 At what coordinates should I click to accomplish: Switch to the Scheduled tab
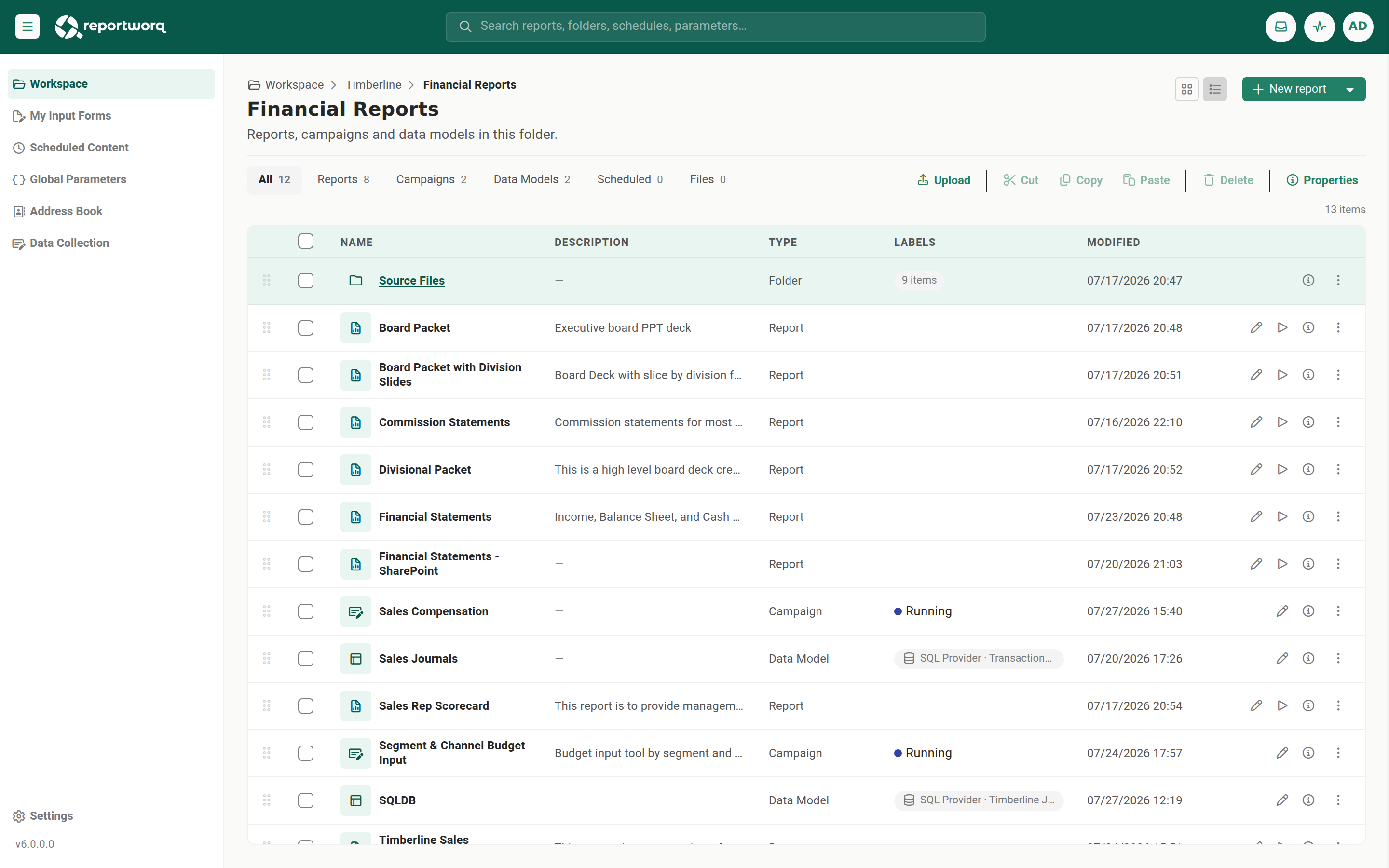630,180
